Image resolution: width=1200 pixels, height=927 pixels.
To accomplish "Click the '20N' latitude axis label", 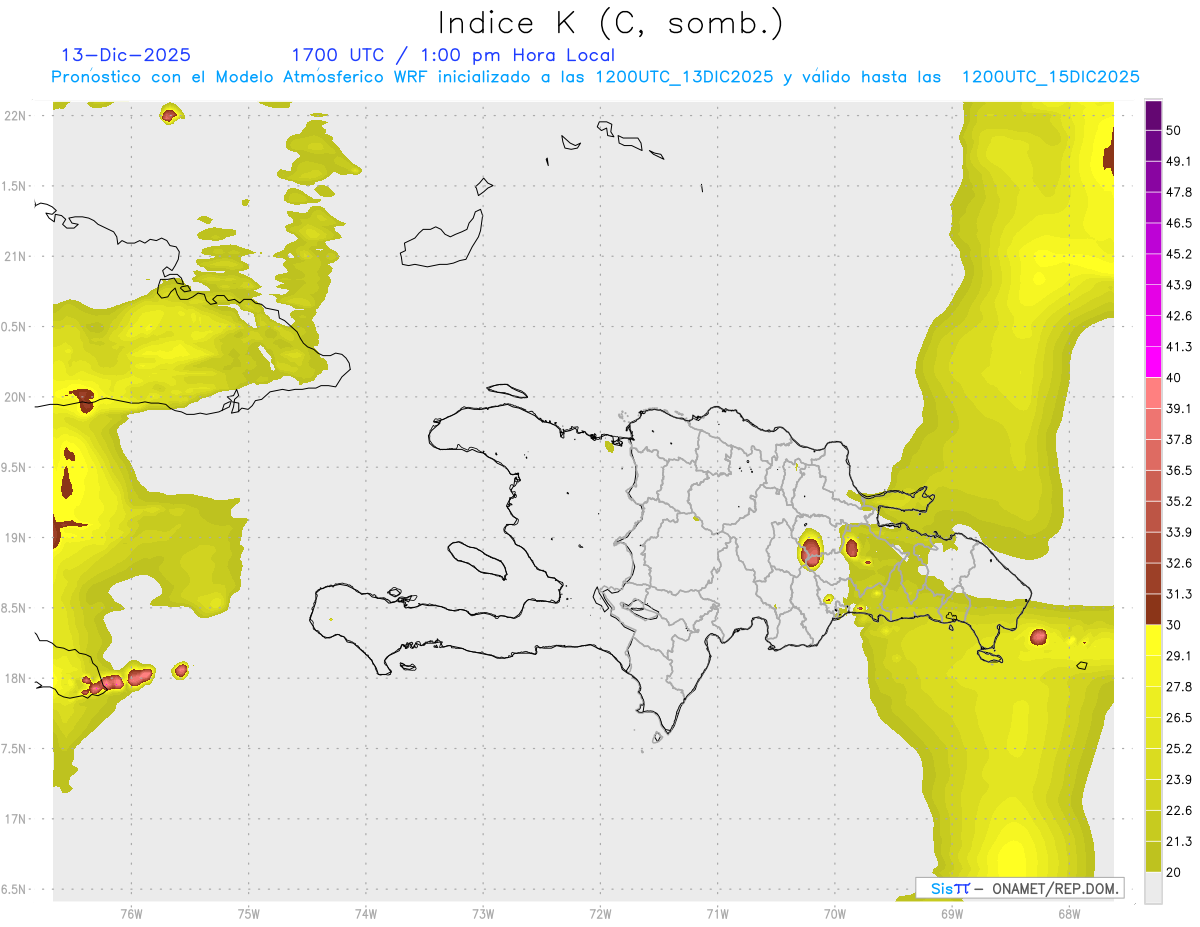I will pos(15,397).
